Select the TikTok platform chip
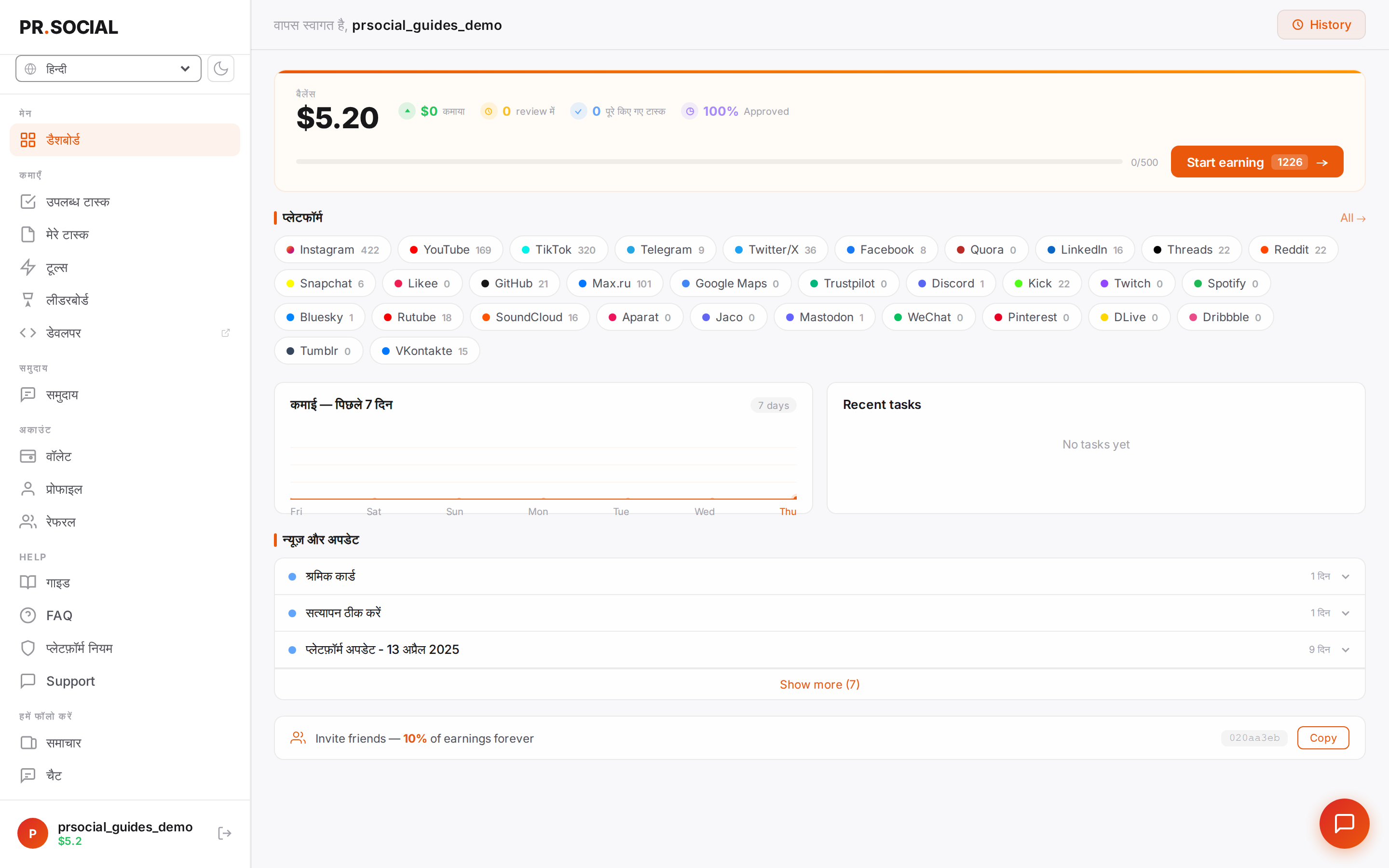This screenshot has height=868, width=1389. [558, 250]
